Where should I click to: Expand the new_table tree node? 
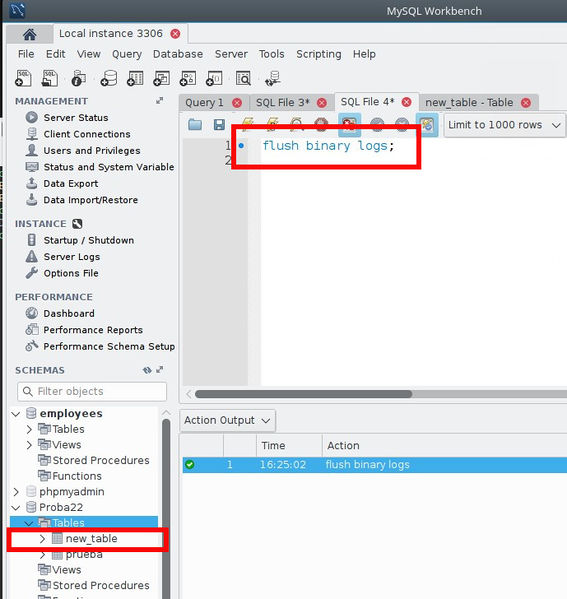(42, 539)
